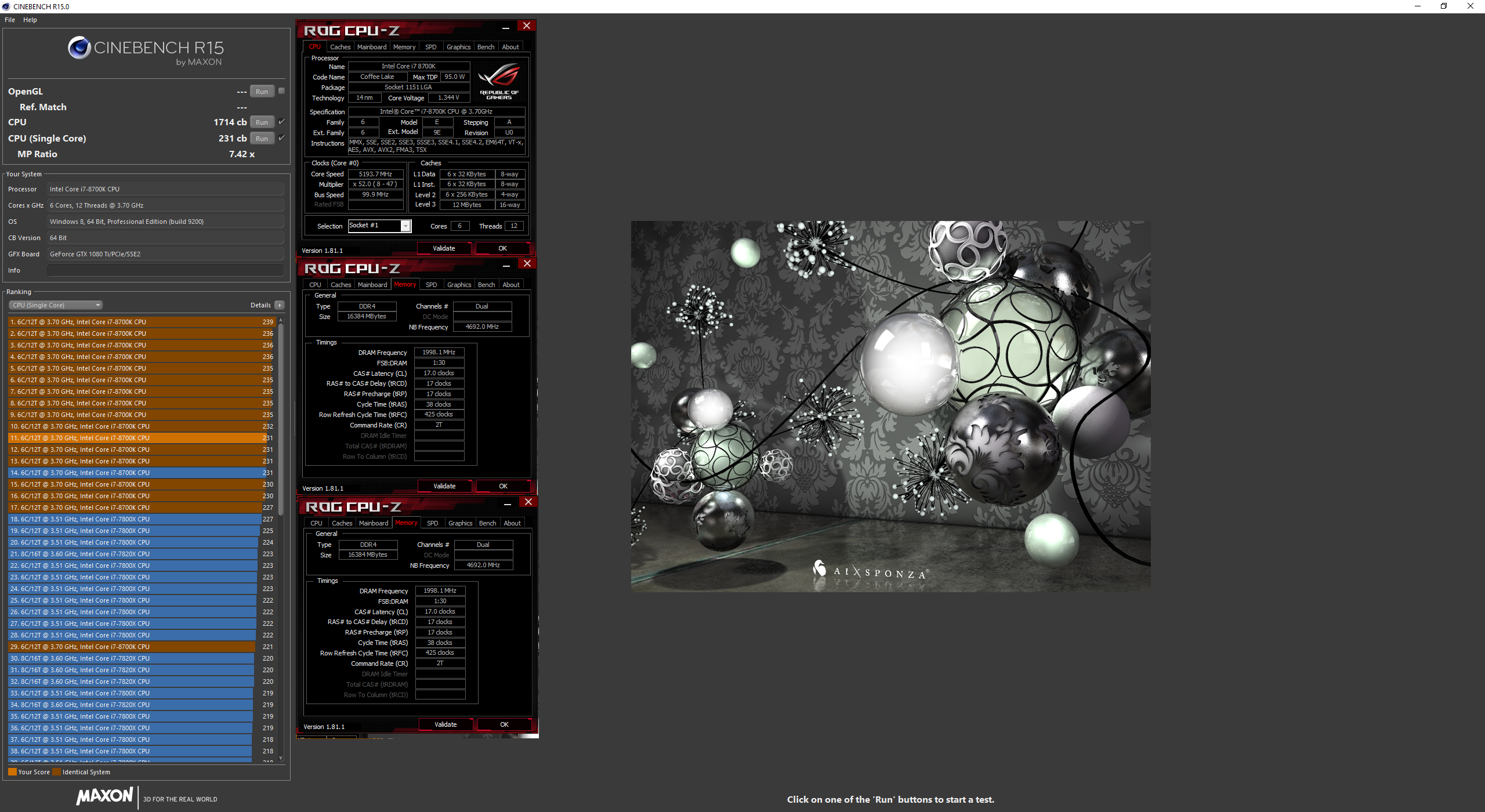1485x812 pixels.
Task: Click the ranking scrollbar down arrow
Action: click(281, 757)
